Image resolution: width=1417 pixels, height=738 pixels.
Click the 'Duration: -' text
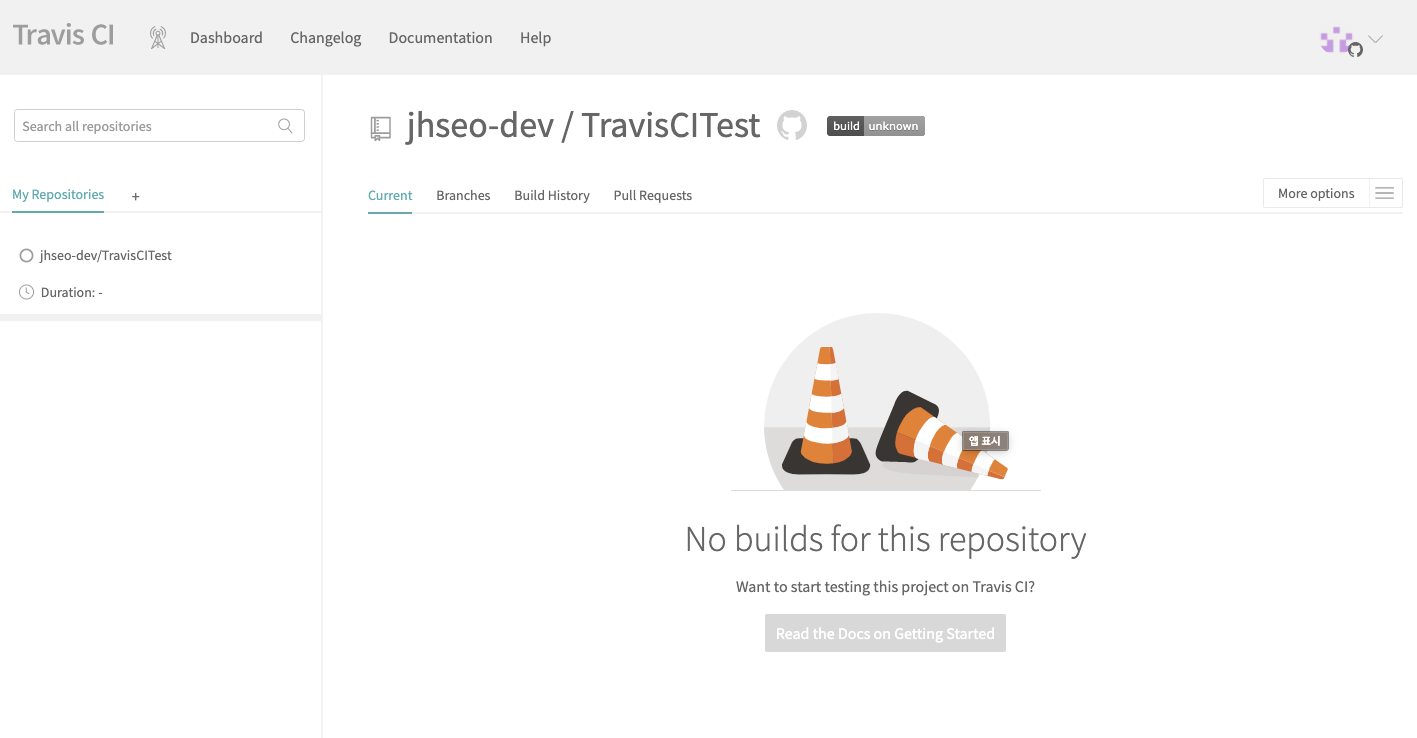point(72,292)
